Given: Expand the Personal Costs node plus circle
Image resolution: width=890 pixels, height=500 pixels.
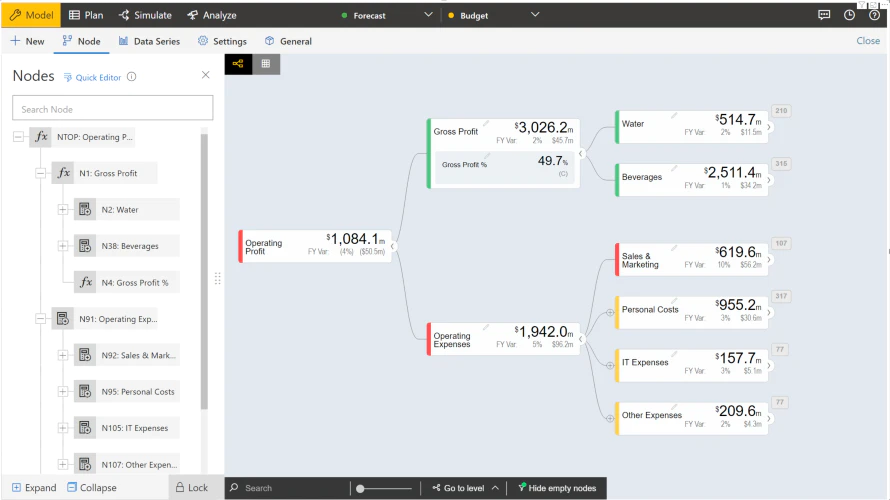Looking at the screenshot, I should coord(610,313).
